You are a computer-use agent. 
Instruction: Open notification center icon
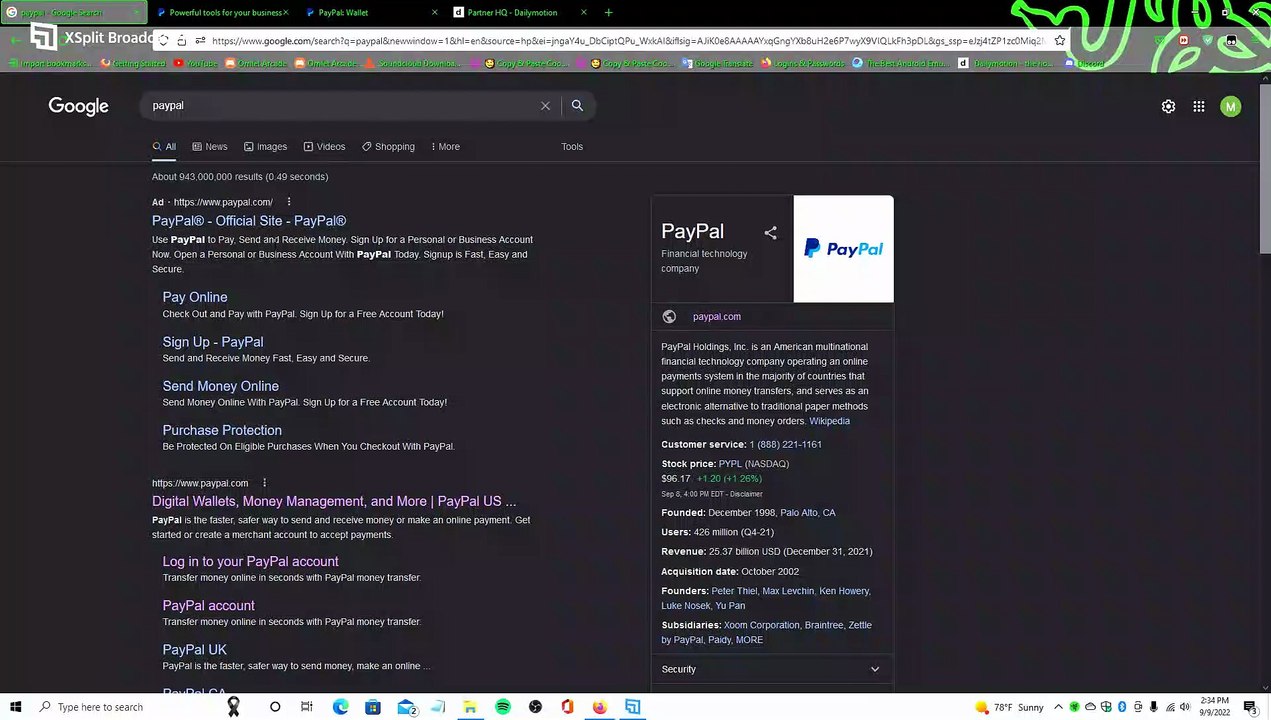pyautogui.click(x=1250, y=707)
